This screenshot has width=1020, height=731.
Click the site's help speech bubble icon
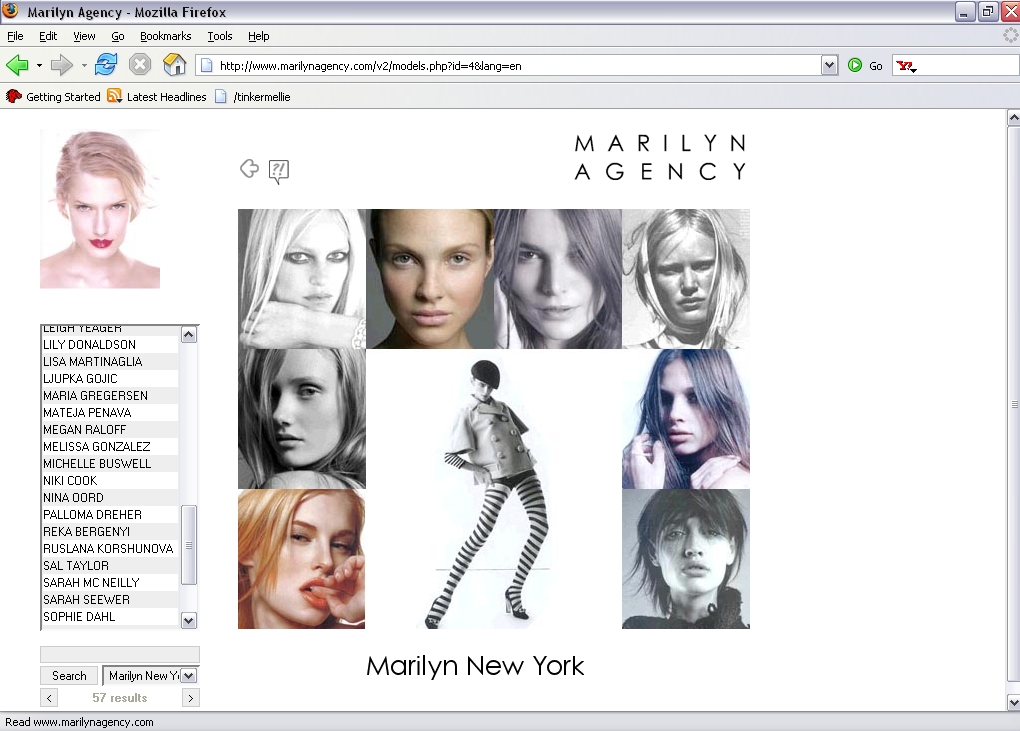coord(278,172)
